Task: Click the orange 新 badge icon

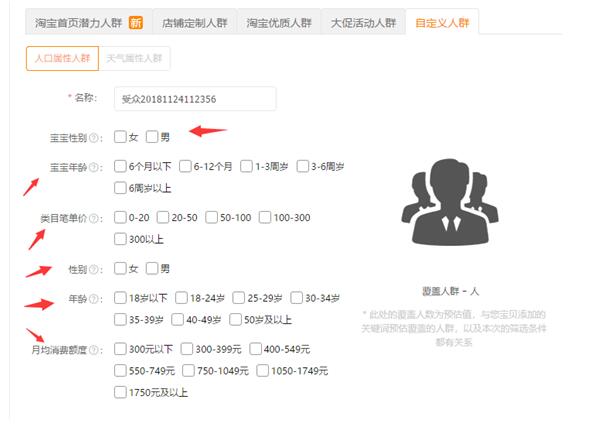Action: click(x=136, y=23)
